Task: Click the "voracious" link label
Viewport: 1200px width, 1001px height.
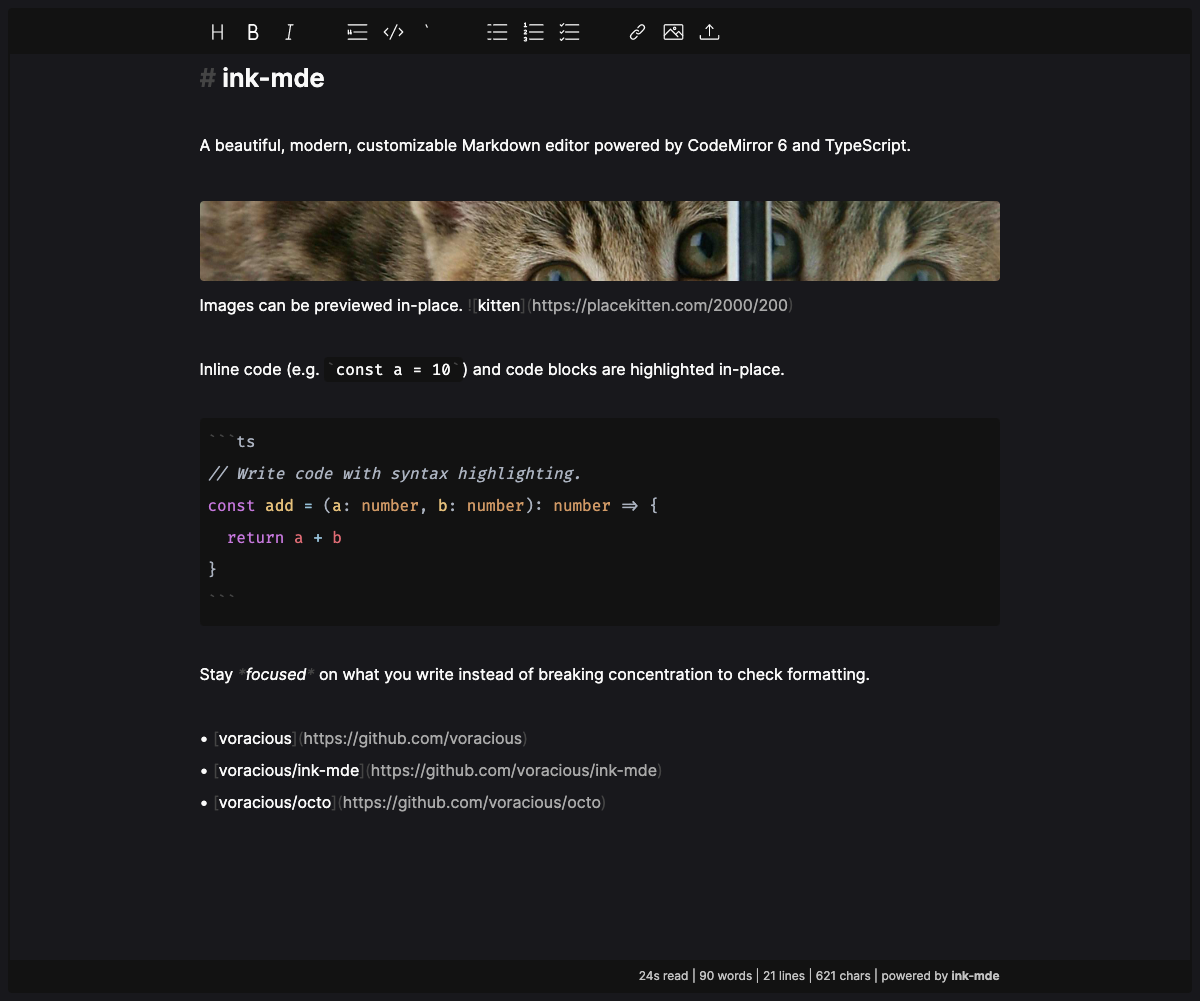Action: pyautogui.click(x=256, y=739)
